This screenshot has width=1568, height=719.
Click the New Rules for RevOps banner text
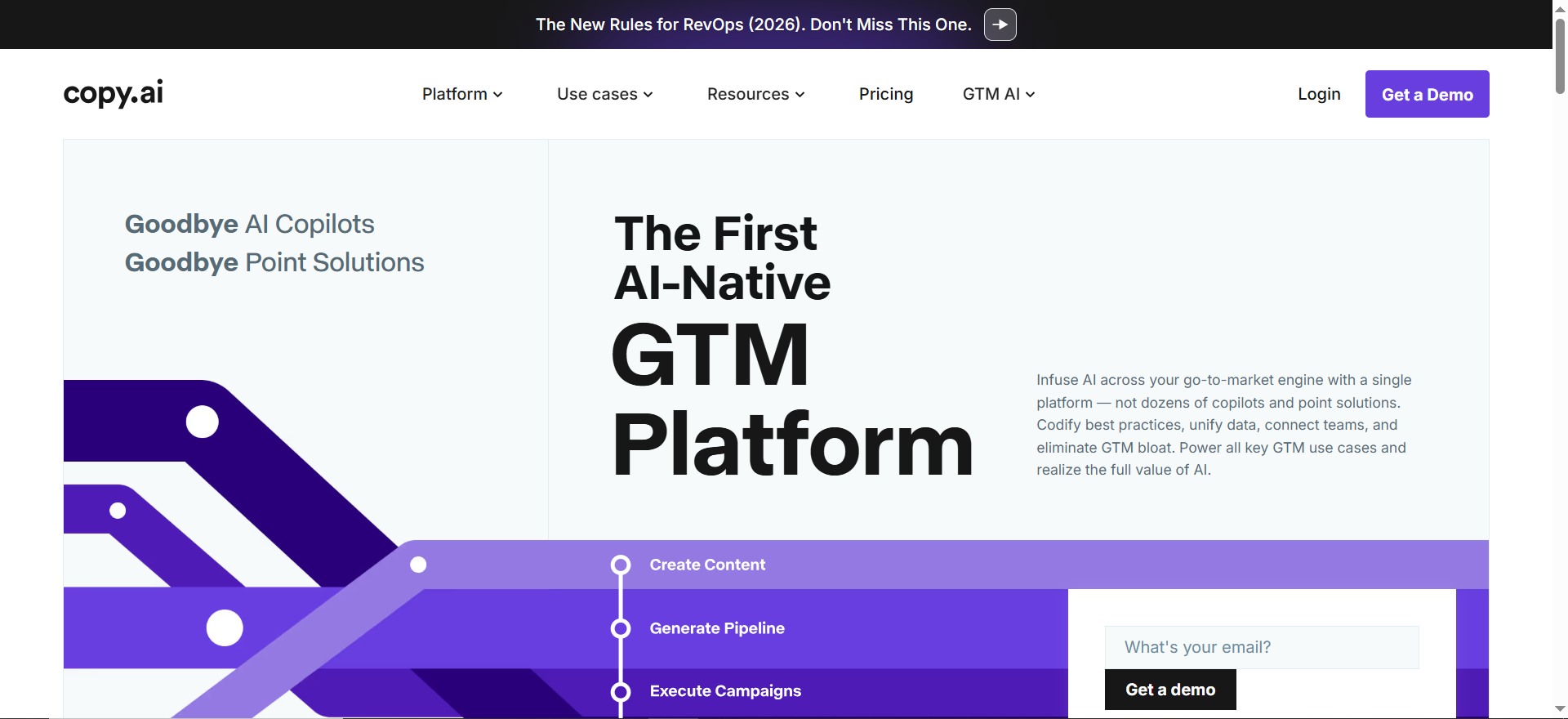[754, 25]
